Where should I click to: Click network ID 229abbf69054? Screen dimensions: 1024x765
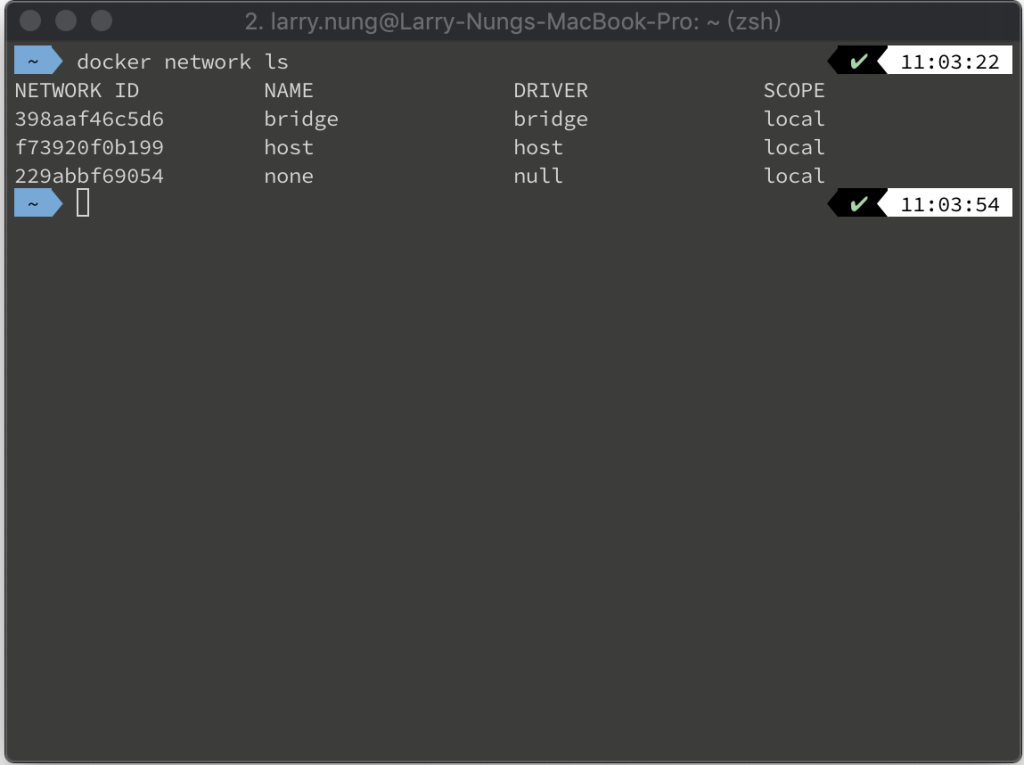(x=89, y=176)
